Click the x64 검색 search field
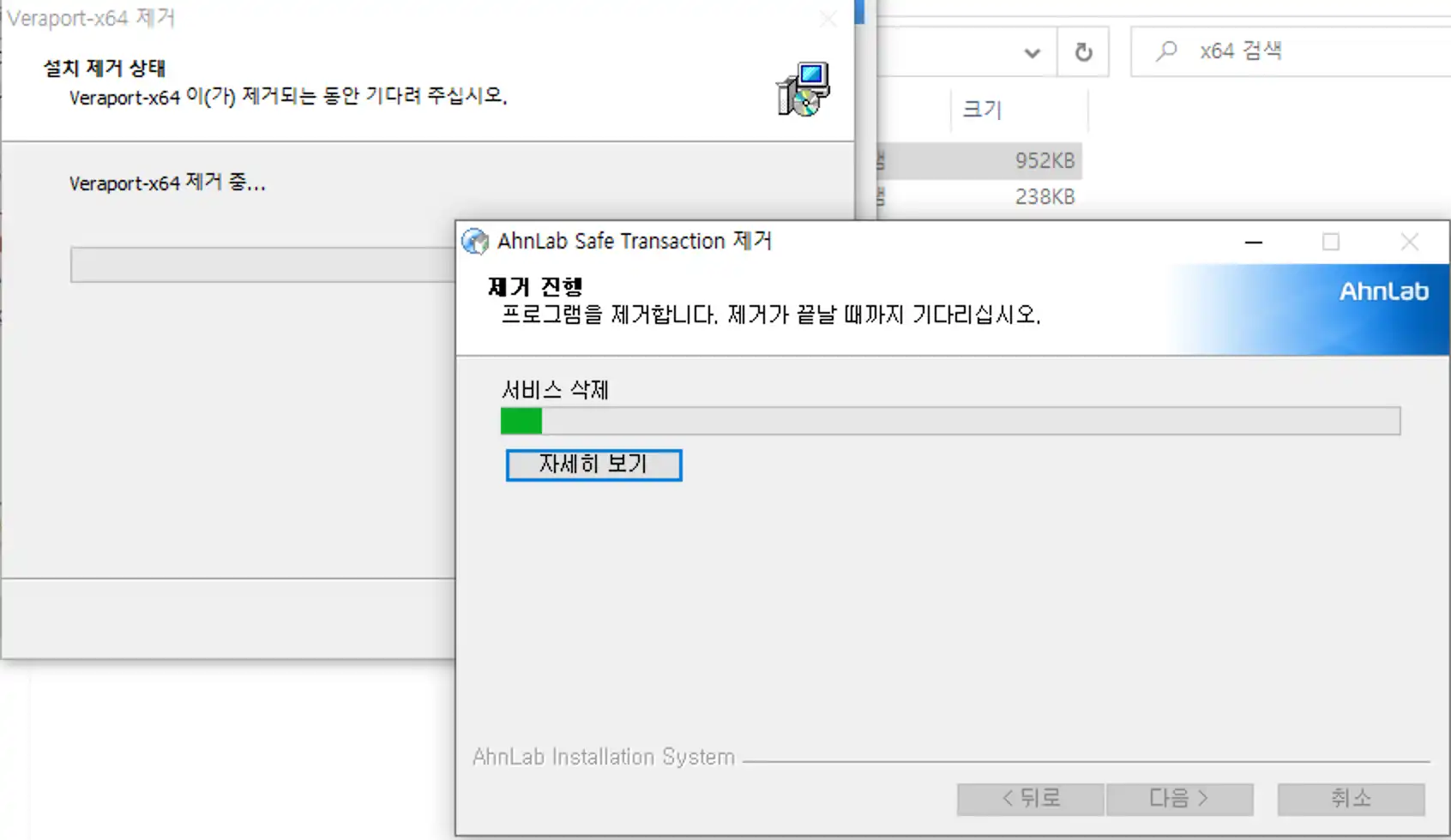 tap(1291, 51)
